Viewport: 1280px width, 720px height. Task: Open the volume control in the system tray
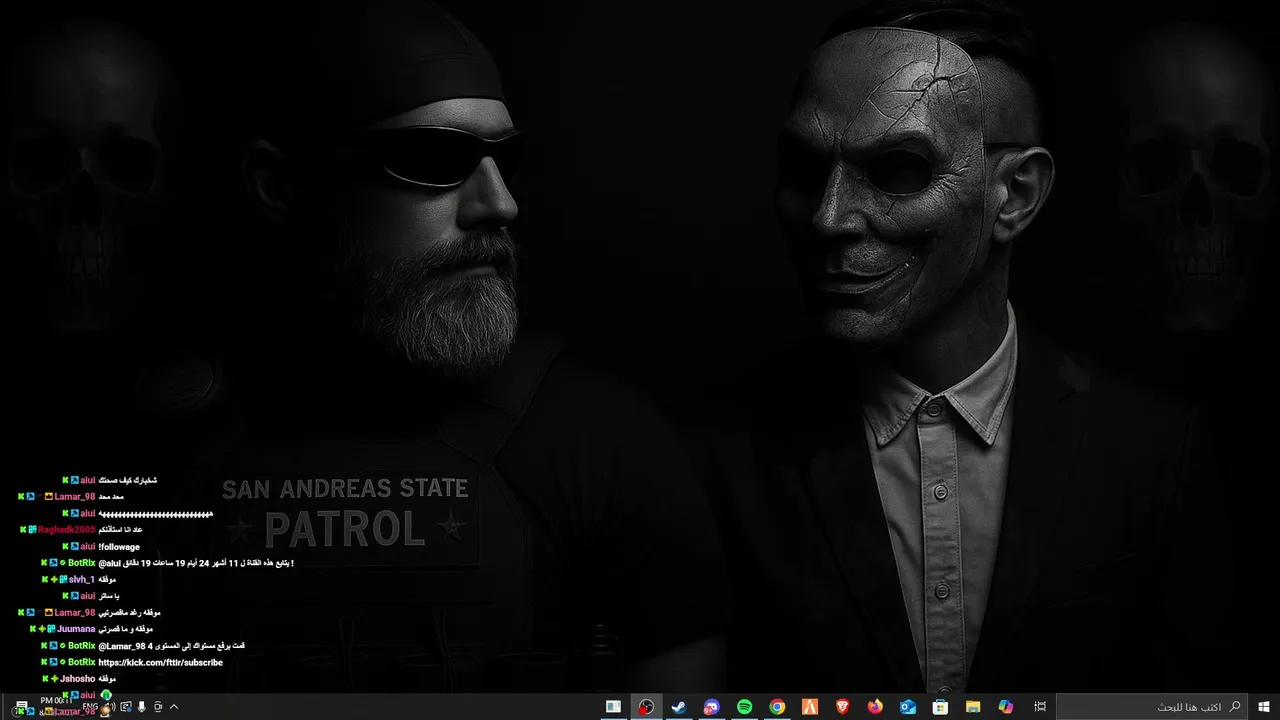point(112,707)
